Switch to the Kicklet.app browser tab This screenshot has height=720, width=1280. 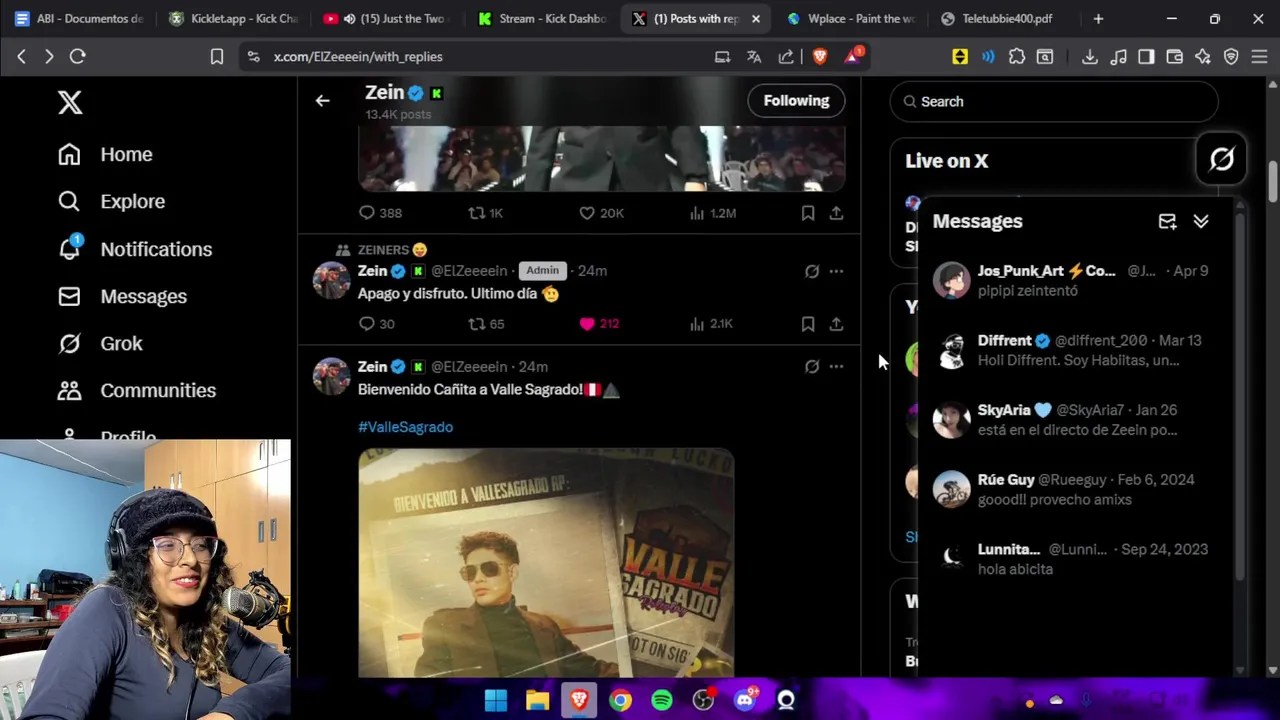[x=233, y=18]
